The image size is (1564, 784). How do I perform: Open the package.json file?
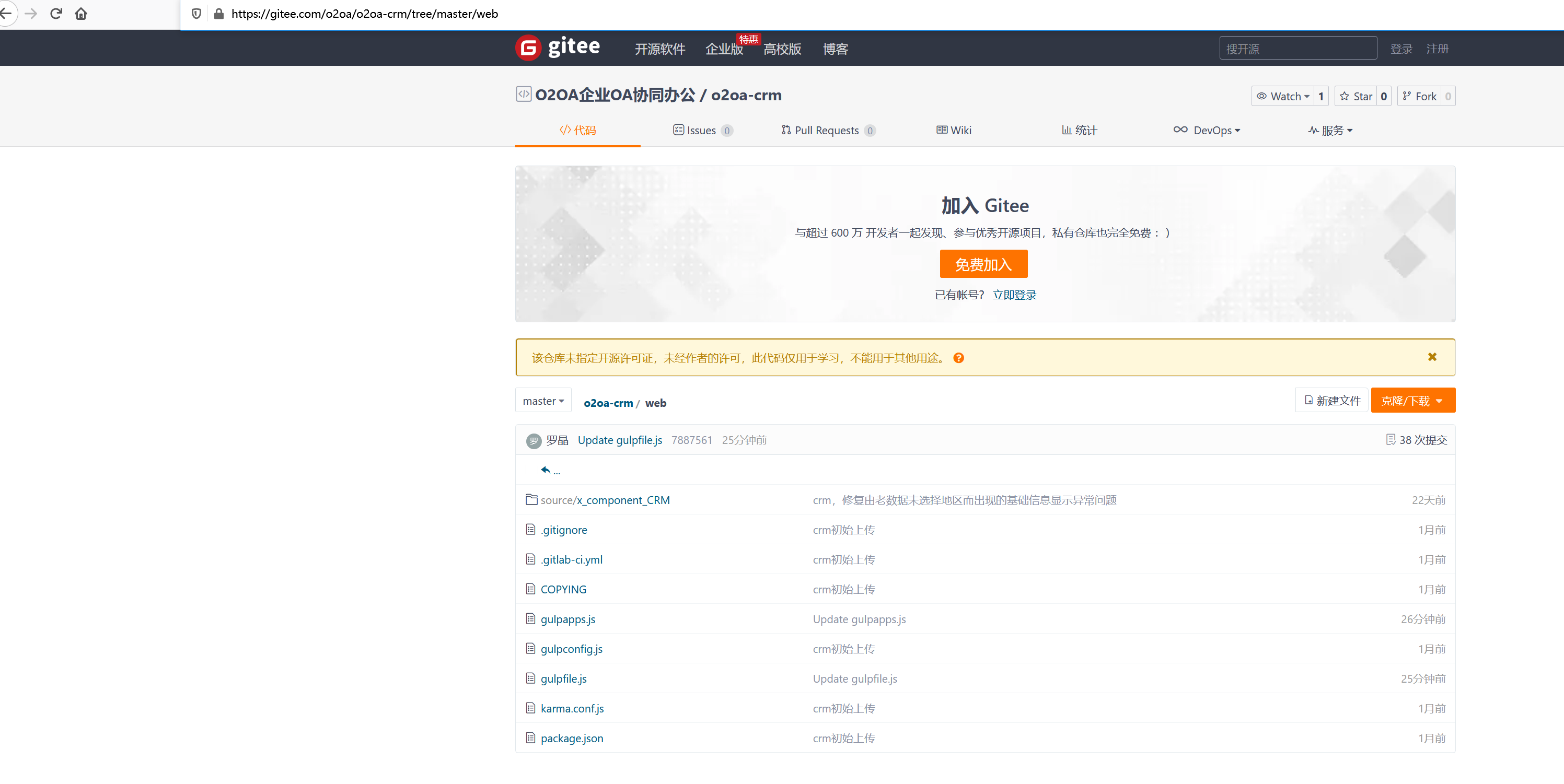click(x=571, y=738)
